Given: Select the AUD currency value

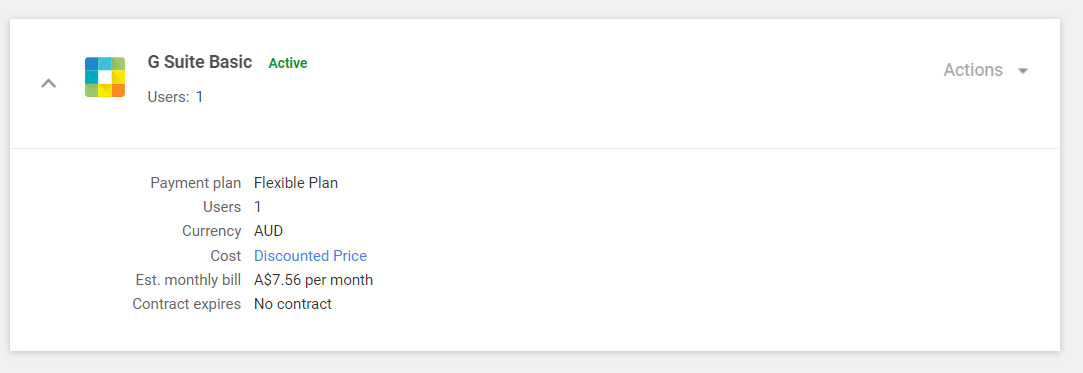Looking at the screenshot, I should point(269,231).
